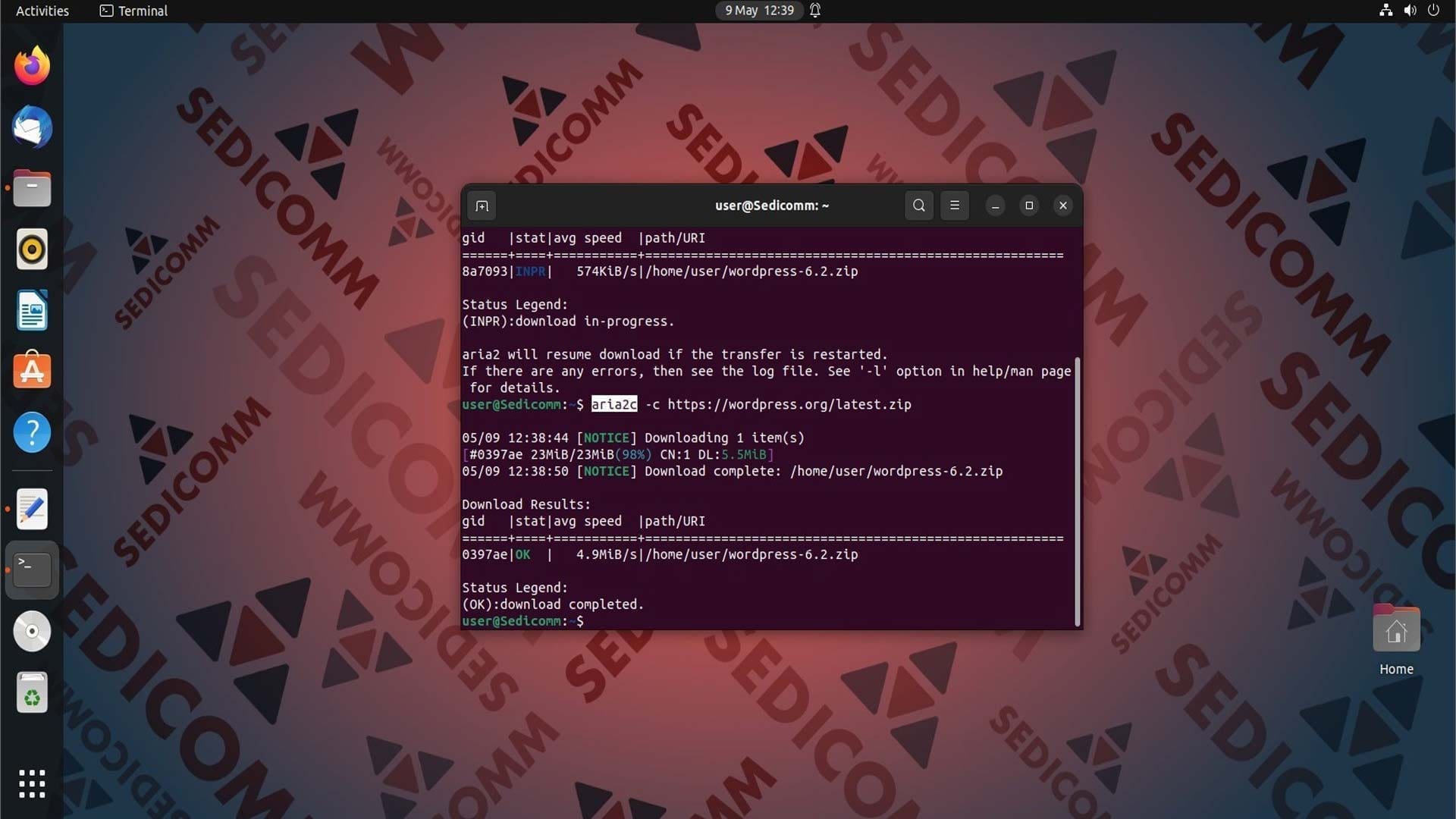Open the Help icon in dock
The width and height of the screenshot is (1456, 819).
tap(32, 432)
